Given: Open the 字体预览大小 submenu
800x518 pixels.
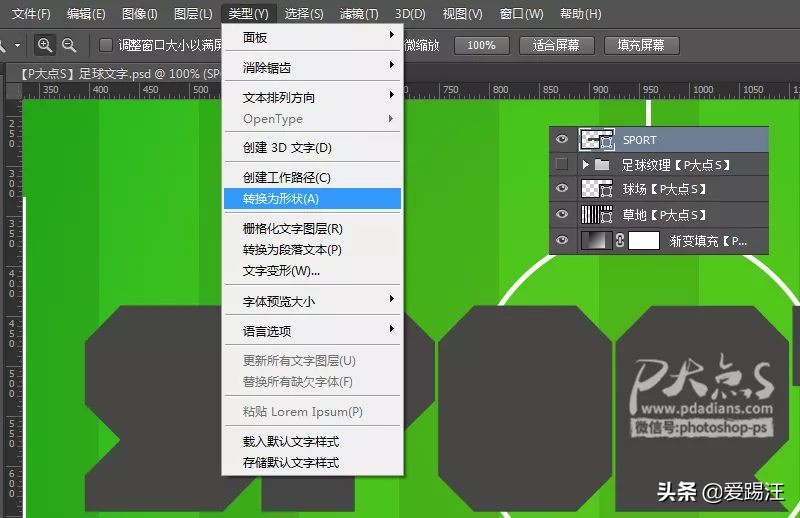Looking at the screenshot, I should tap(312, 301).
